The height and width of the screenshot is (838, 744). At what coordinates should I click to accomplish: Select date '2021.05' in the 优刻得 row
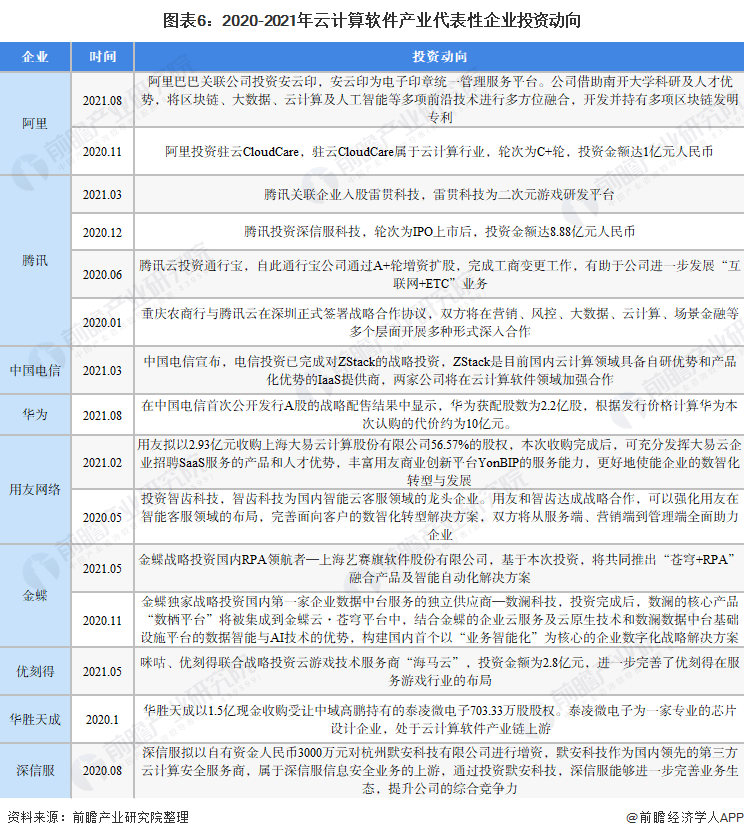[102, 671]
